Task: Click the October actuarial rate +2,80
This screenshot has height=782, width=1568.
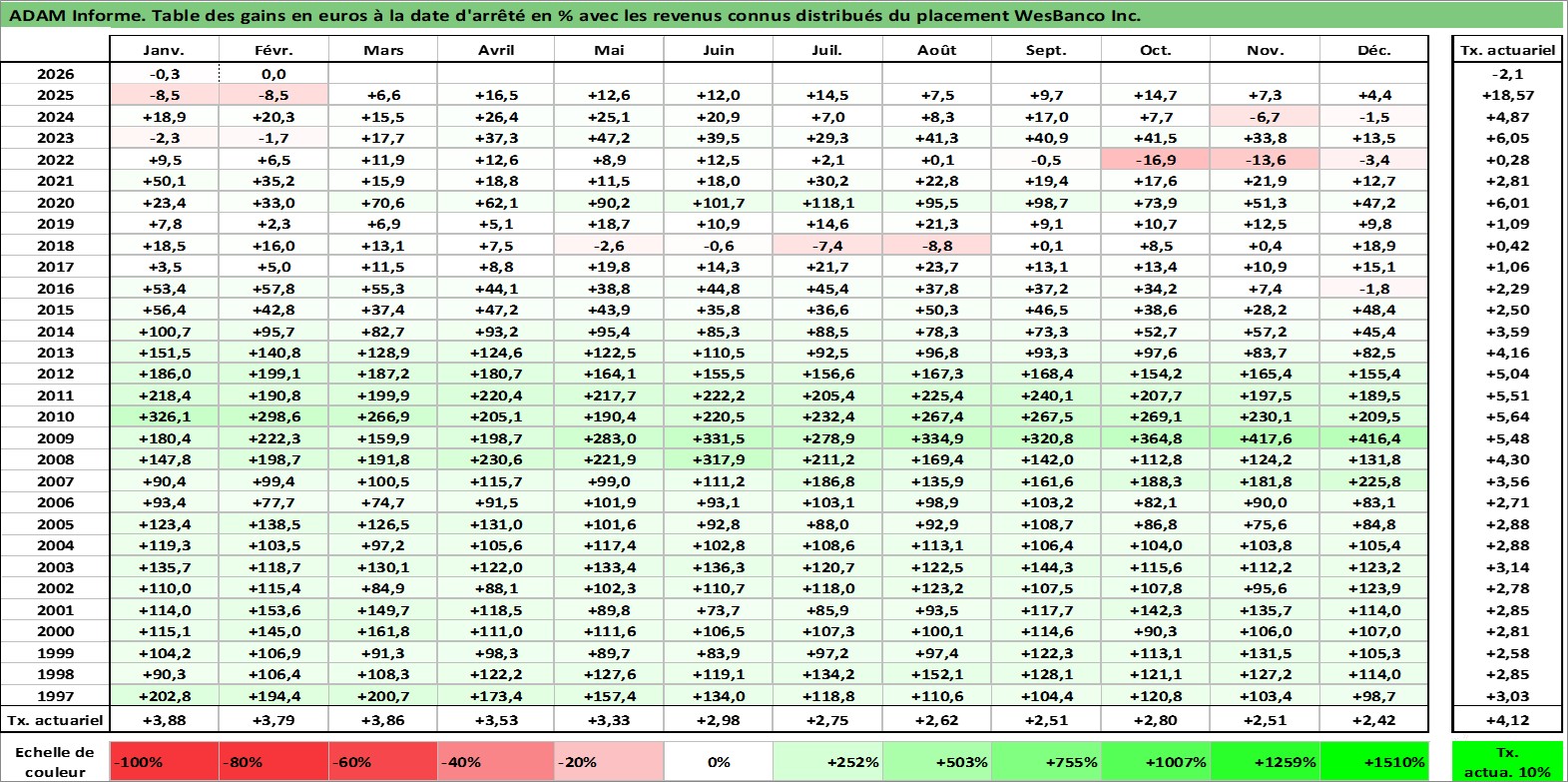Action: (1156, 720)
